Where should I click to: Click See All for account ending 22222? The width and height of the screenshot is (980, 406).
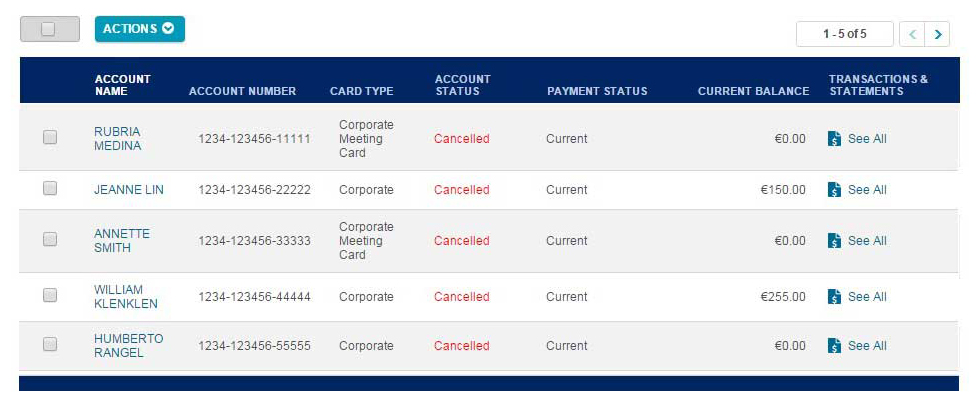866,190
